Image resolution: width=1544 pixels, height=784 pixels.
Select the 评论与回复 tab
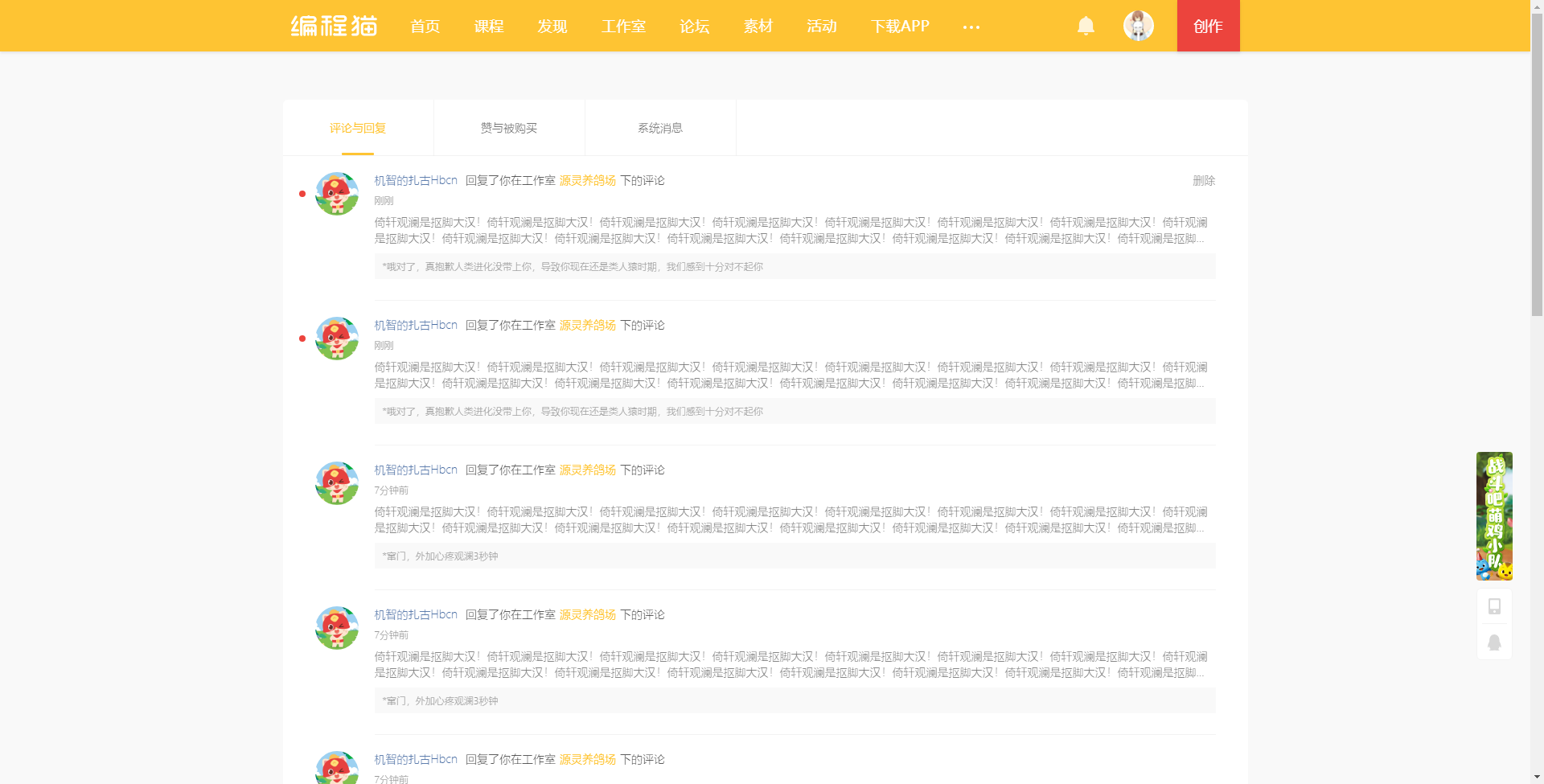click(358, 128)
